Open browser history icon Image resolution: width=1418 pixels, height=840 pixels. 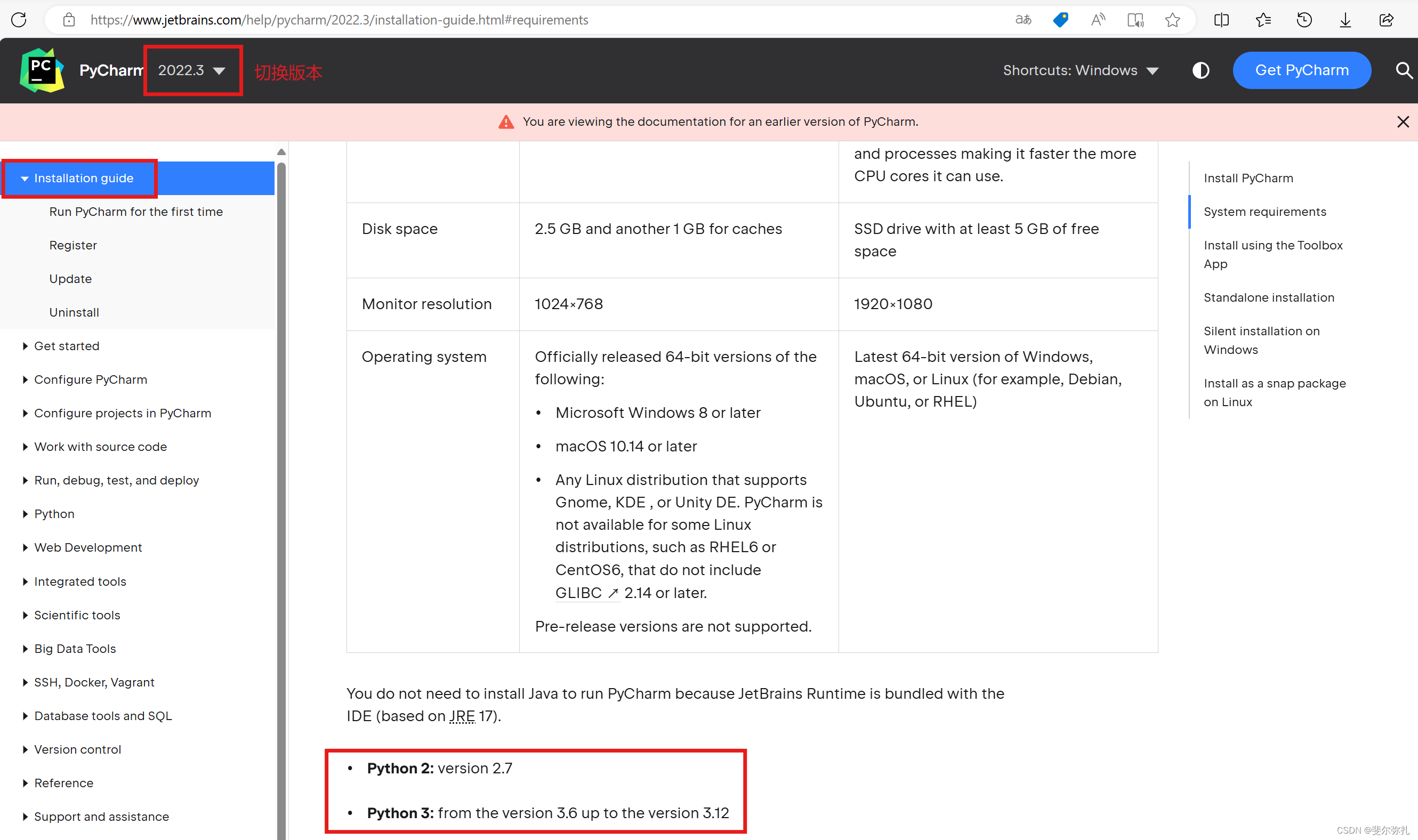[1304, 20]
